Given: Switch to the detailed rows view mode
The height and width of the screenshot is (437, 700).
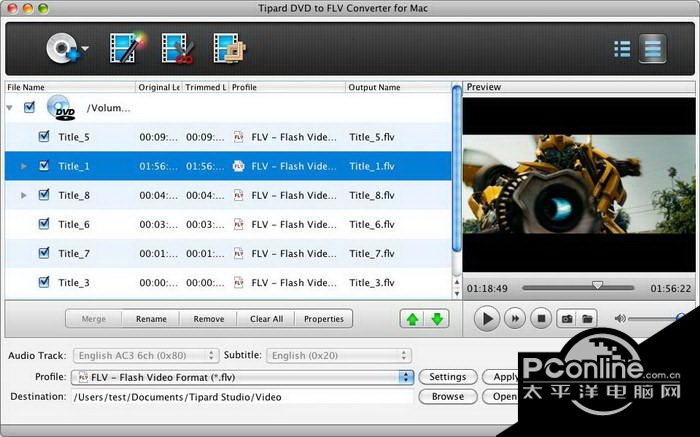Looking at the screenshot, I should pyautogui.click(x=652, y=48).
